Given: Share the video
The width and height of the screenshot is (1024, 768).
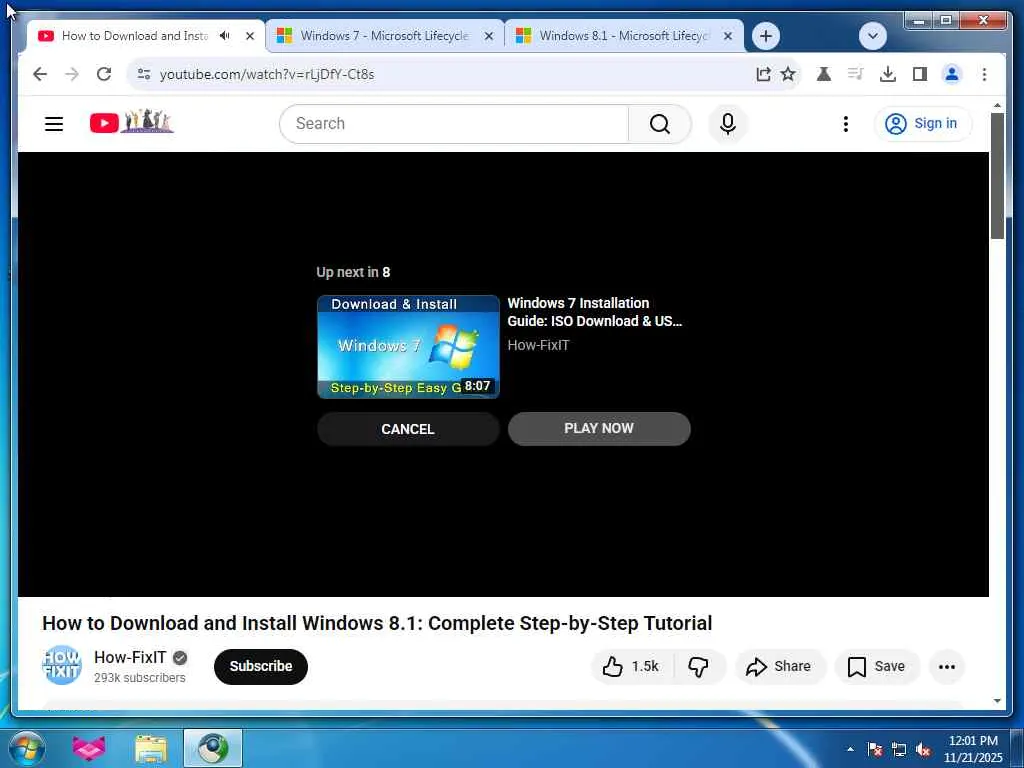Looking at the screenshot, I should point(780,666).
